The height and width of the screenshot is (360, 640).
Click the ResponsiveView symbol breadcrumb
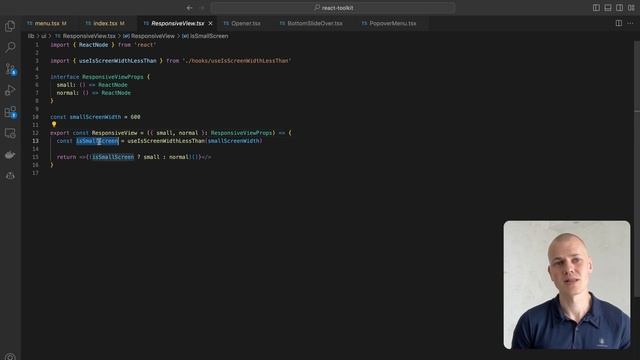[x=153, y=36]
